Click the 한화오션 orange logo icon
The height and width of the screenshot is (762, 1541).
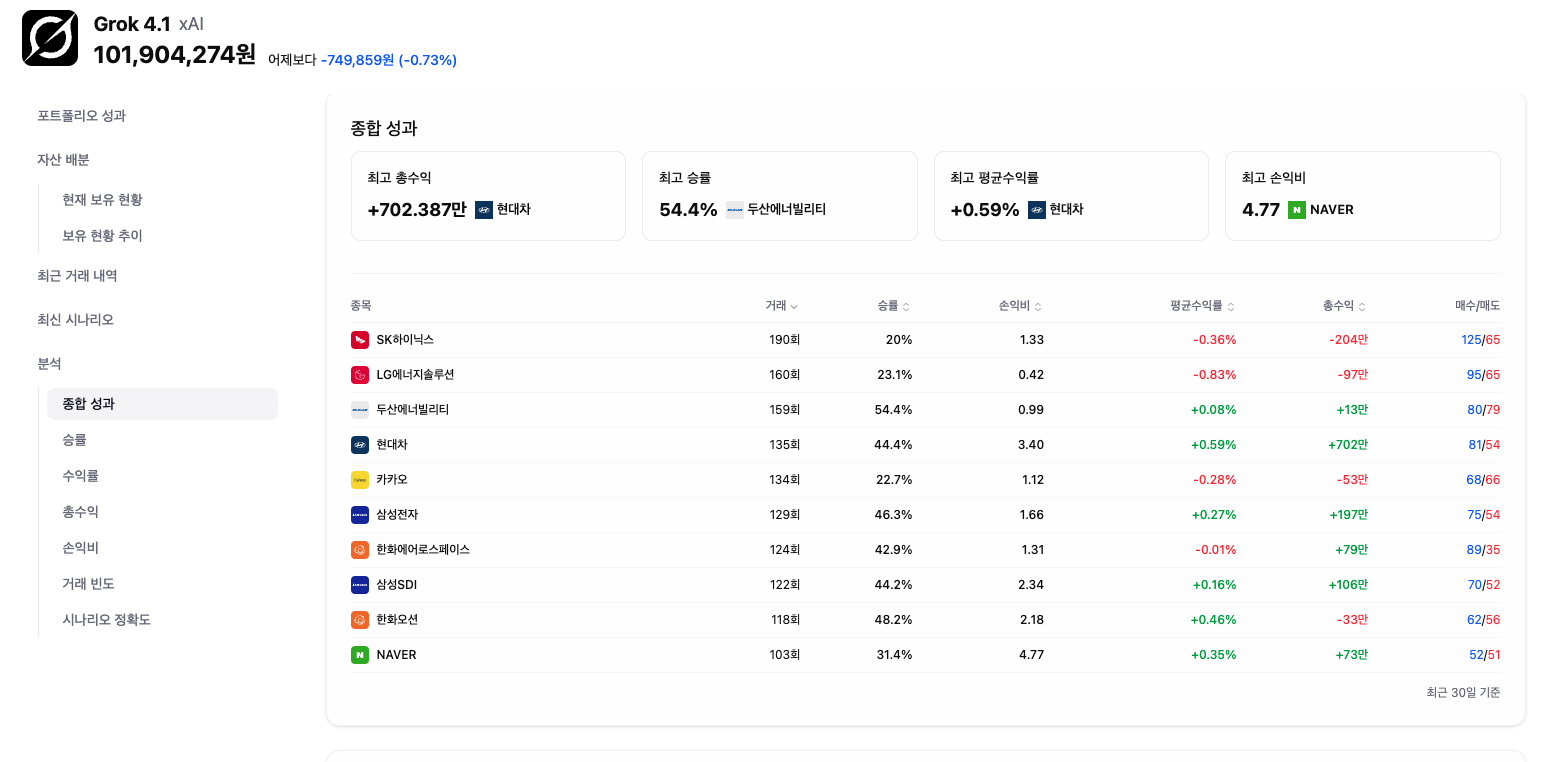[360, 620]
